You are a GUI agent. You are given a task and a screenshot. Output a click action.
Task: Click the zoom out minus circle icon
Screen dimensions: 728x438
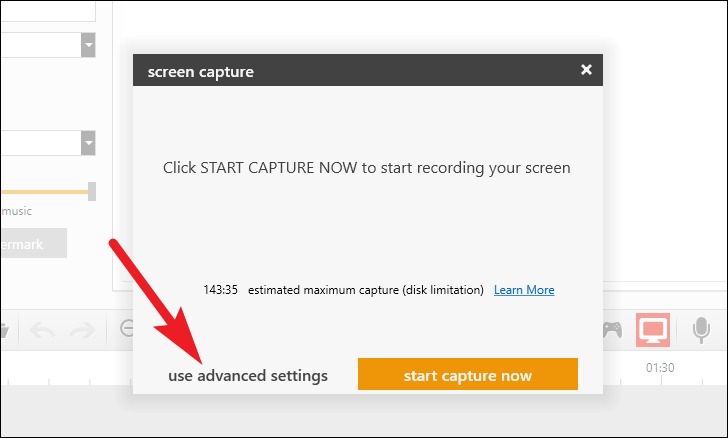pyautogui.click(x=126, y=328)
